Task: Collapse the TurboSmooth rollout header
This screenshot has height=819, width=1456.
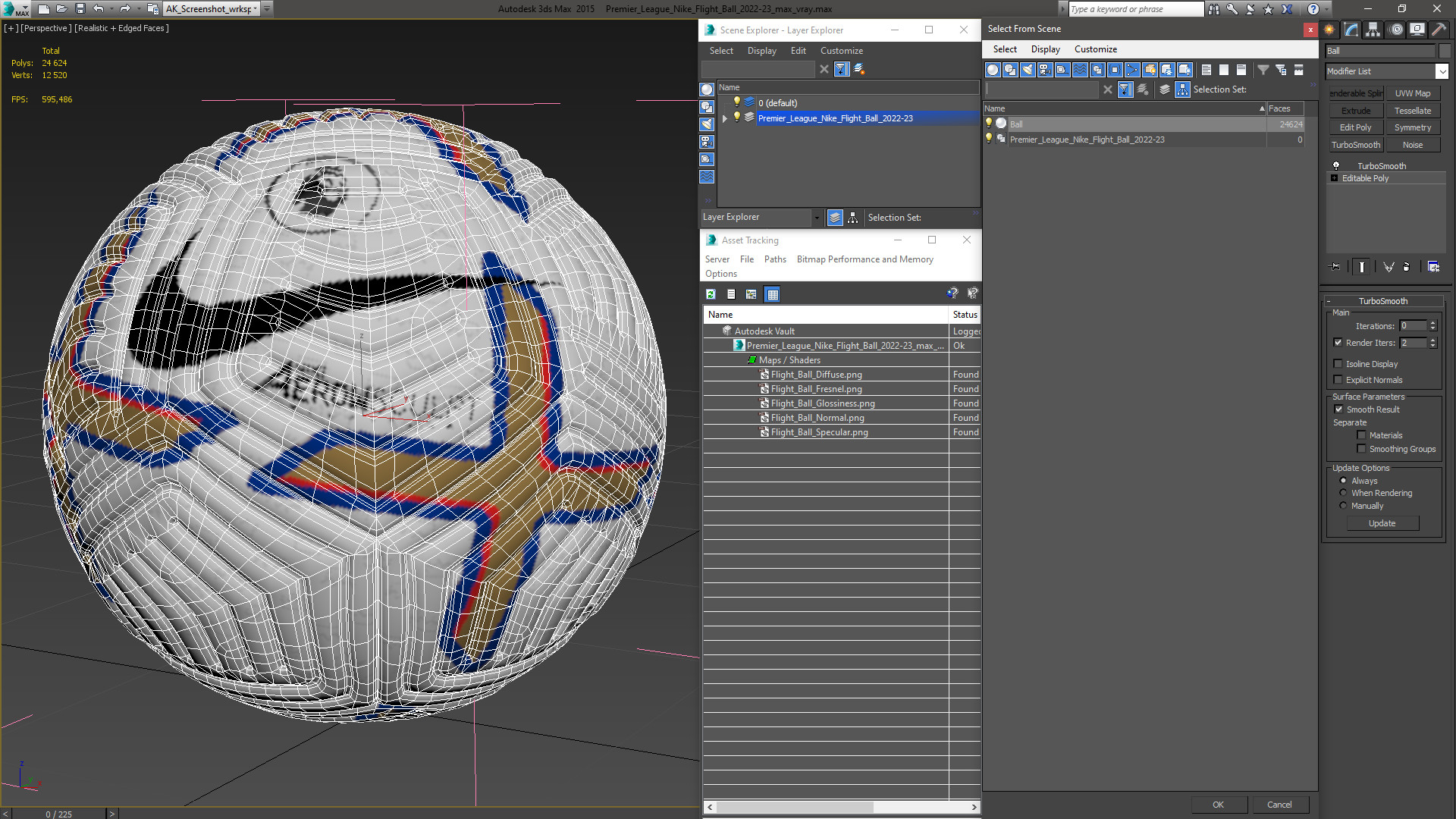Action: tap(1383, 301)
